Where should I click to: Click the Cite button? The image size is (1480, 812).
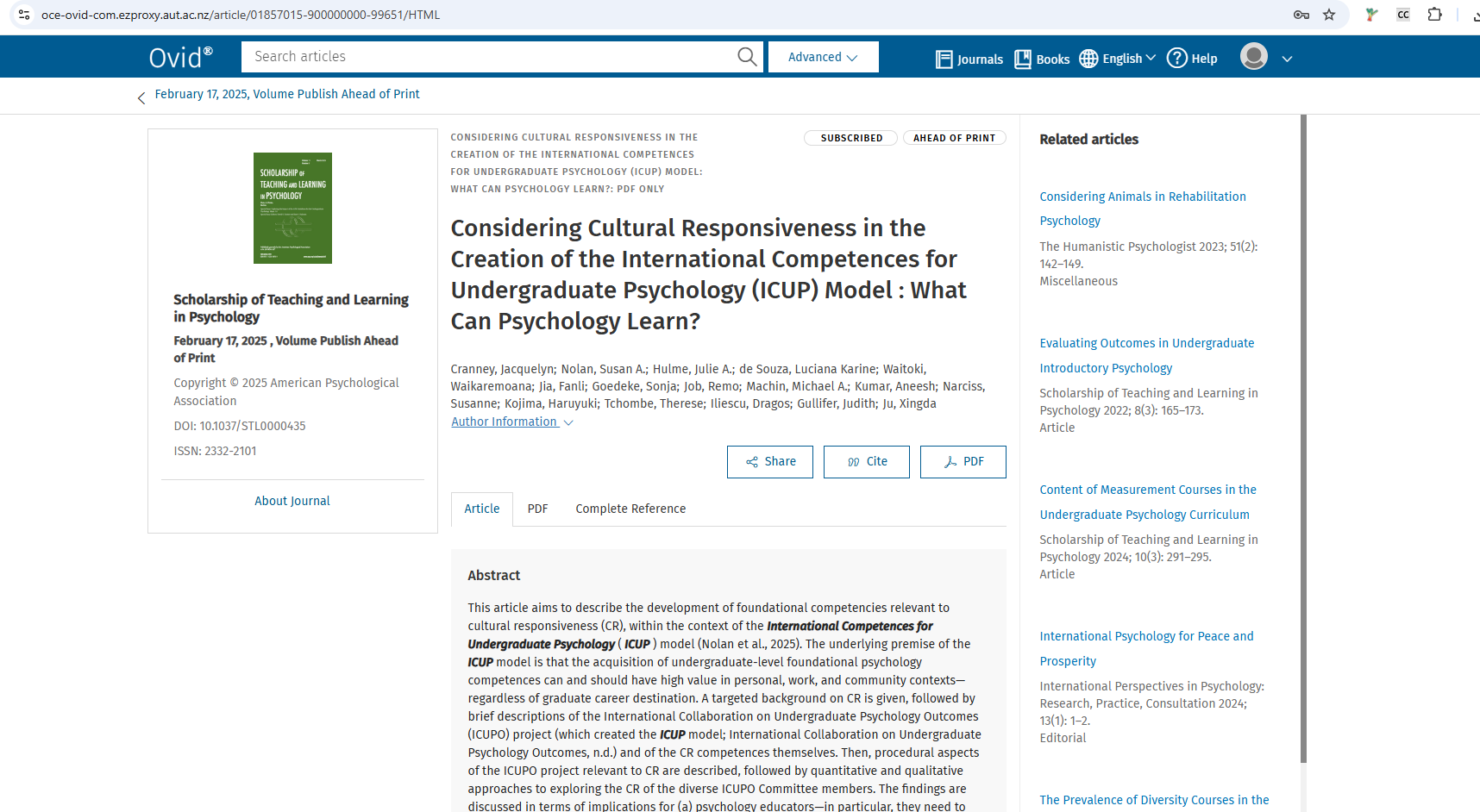[867, 462]
